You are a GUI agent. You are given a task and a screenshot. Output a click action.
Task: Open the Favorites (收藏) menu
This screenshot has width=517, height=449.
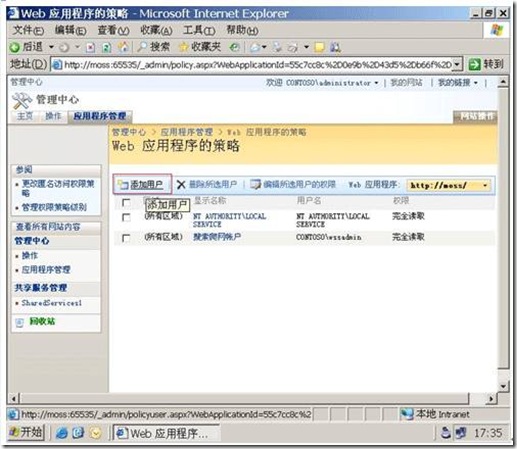[x=156, y=31]
